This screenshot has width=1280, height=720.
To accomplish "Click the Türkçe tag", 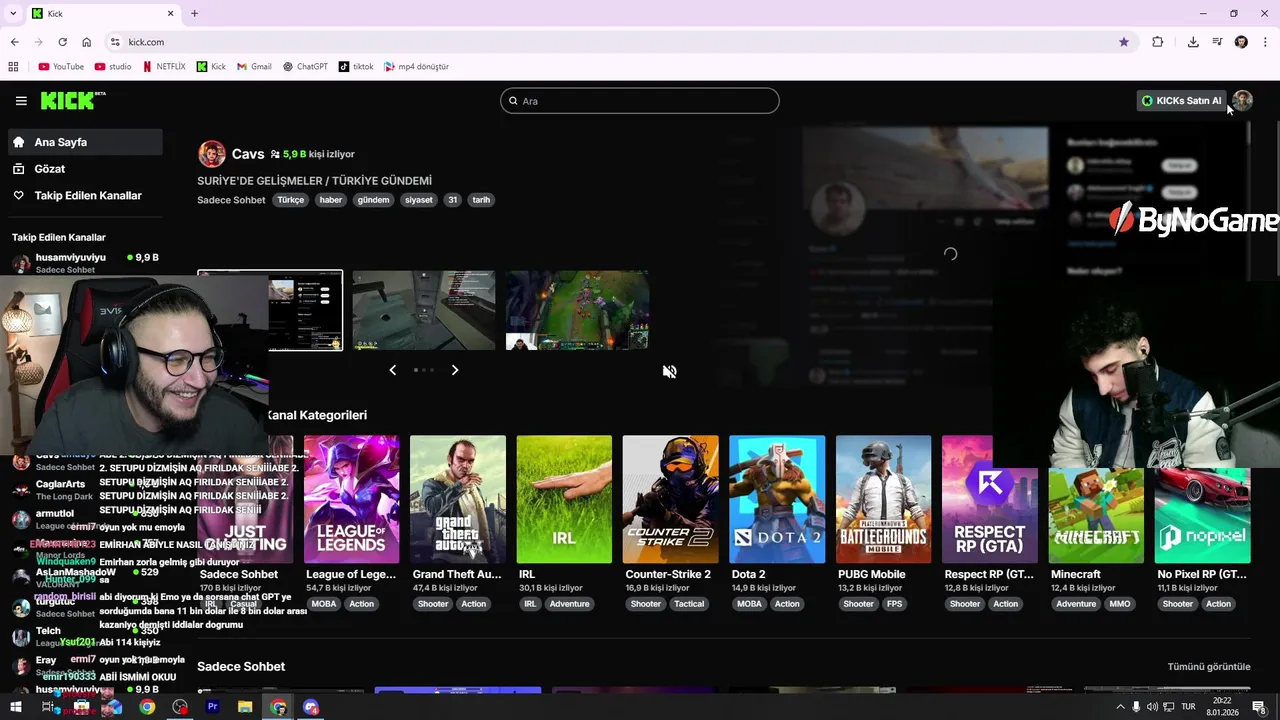I will tap(290, 200).
